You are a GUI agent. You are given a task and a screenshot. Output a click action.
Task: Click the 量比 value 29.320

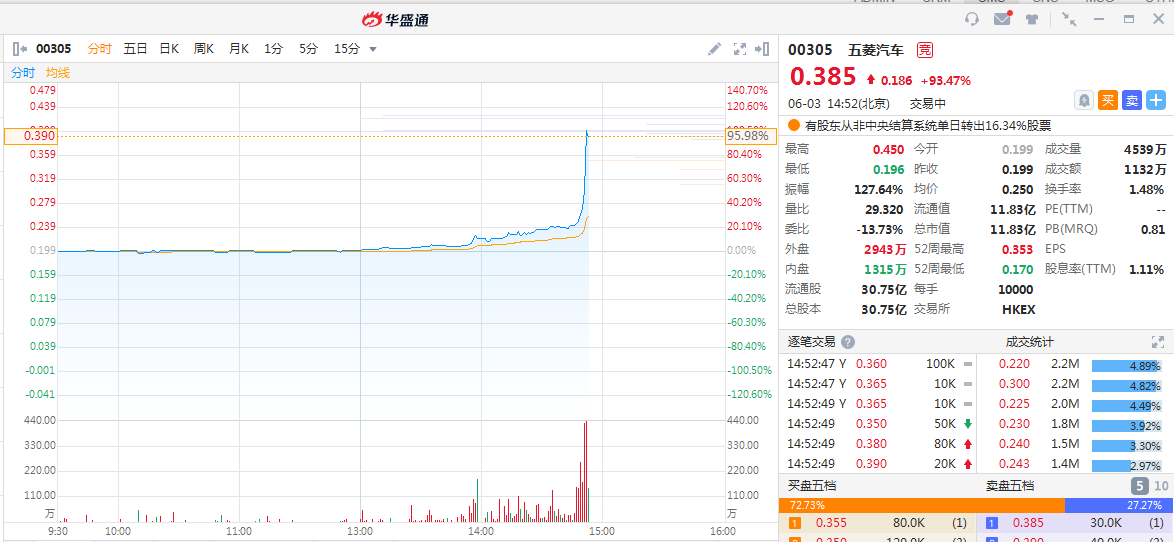click(x=885, y=210)
